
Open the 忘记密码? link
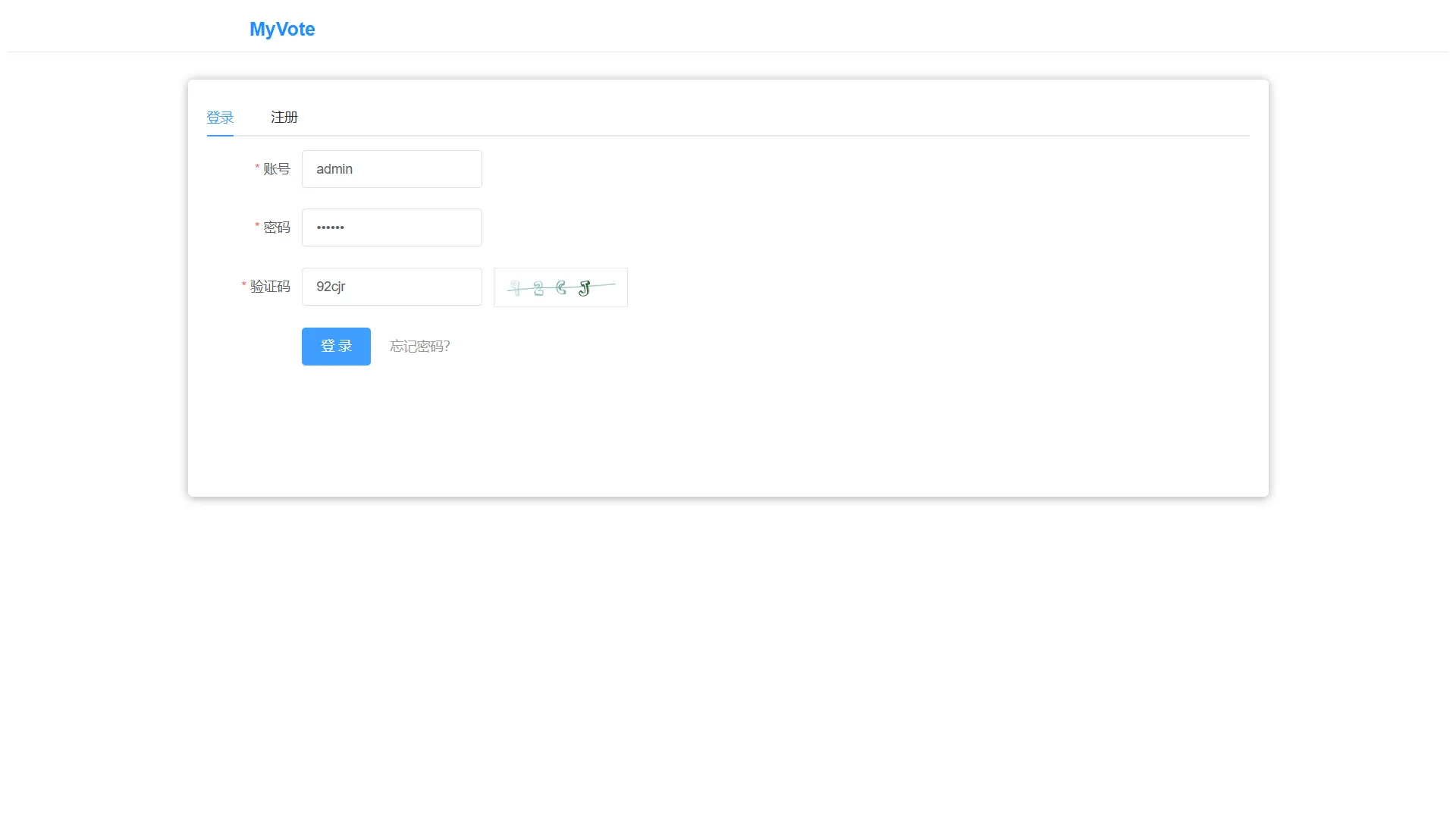coord(420,347)
